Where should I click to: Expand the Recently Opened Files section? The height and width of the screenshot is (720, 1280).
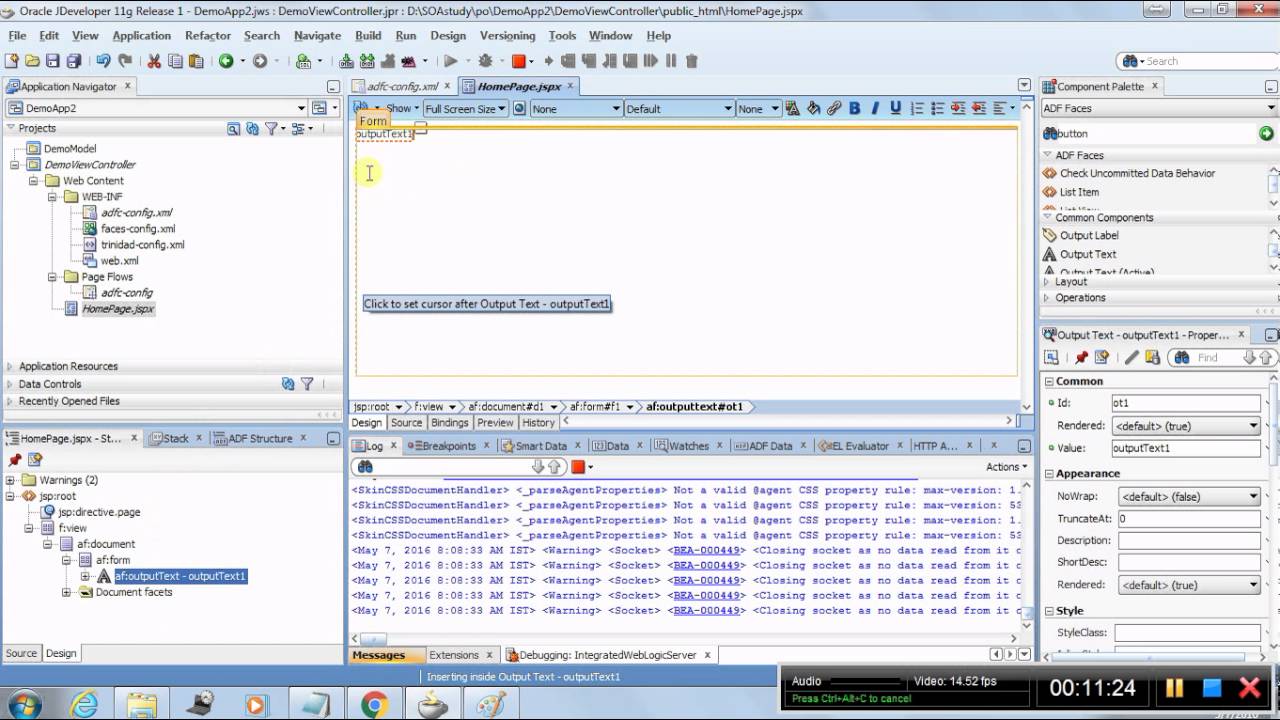coord(11,401)
